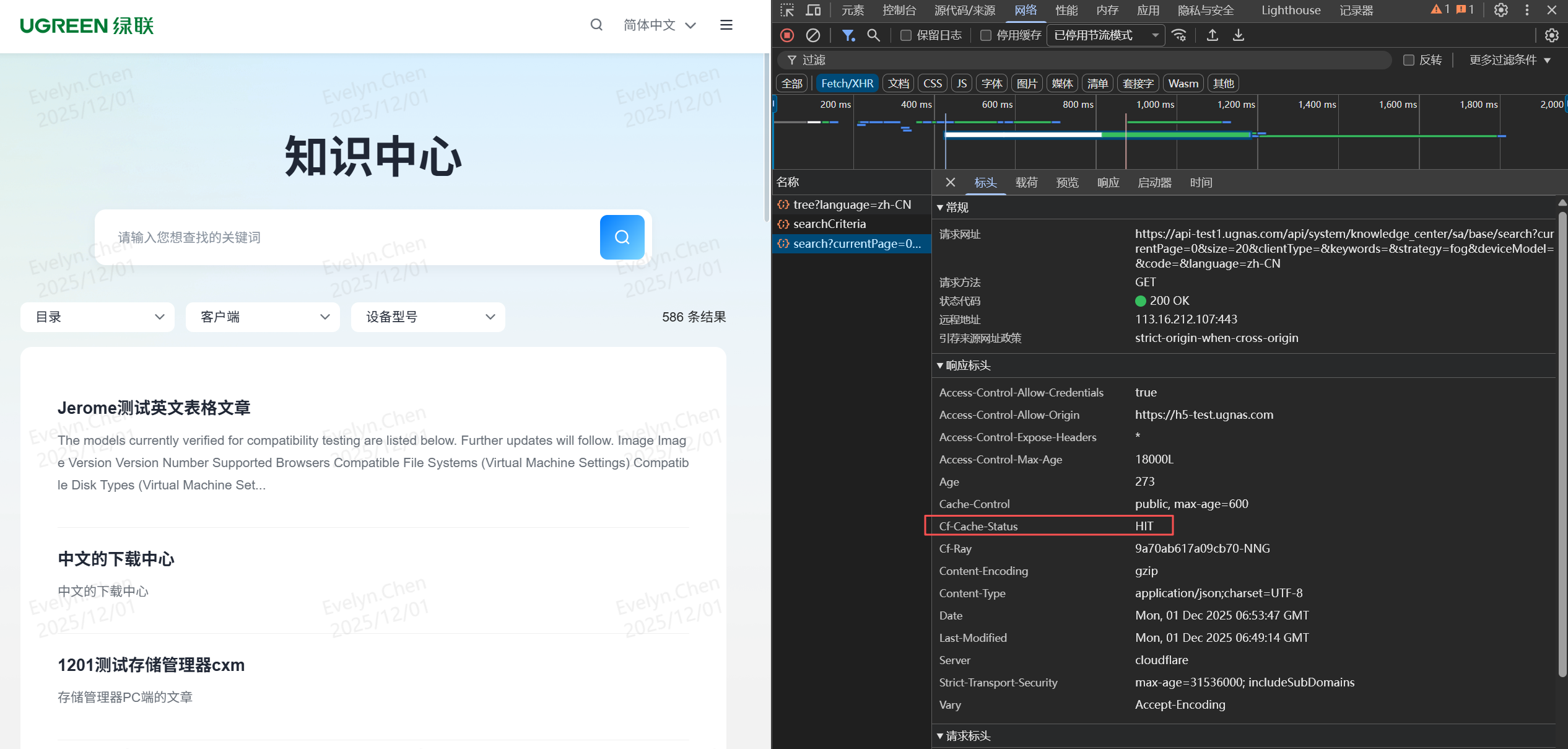
Task: Tick the 反转 filter checkbox
Action: click(x=1408, y=60)
